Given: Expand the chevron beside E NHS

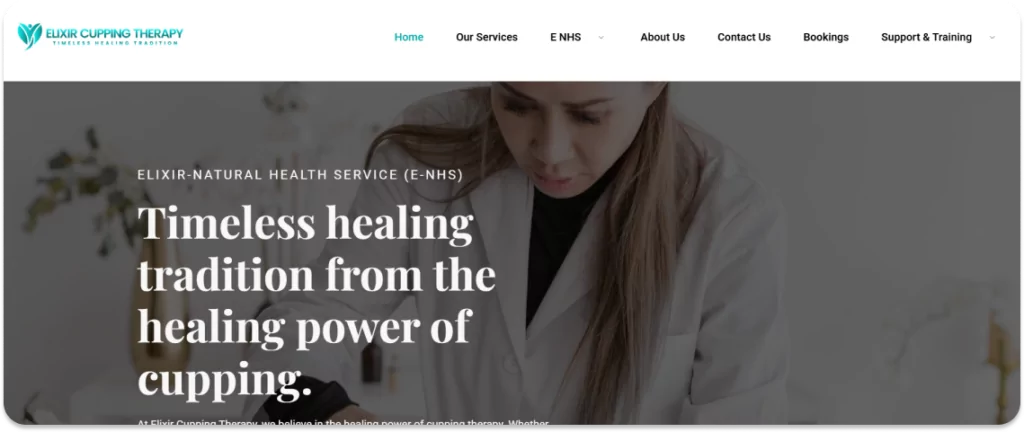Looking at the screenshot, I should [601, 37].
